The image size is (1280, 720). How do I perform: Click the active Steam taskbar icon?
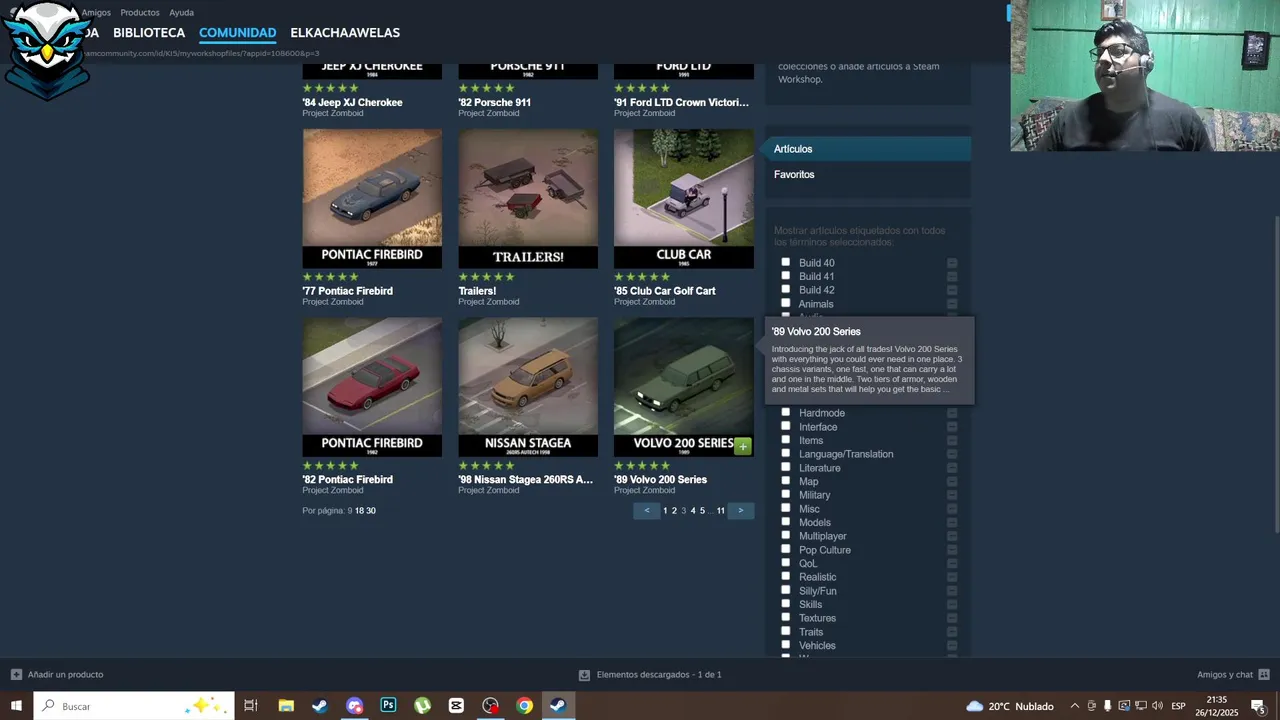(x=558, y=706)
